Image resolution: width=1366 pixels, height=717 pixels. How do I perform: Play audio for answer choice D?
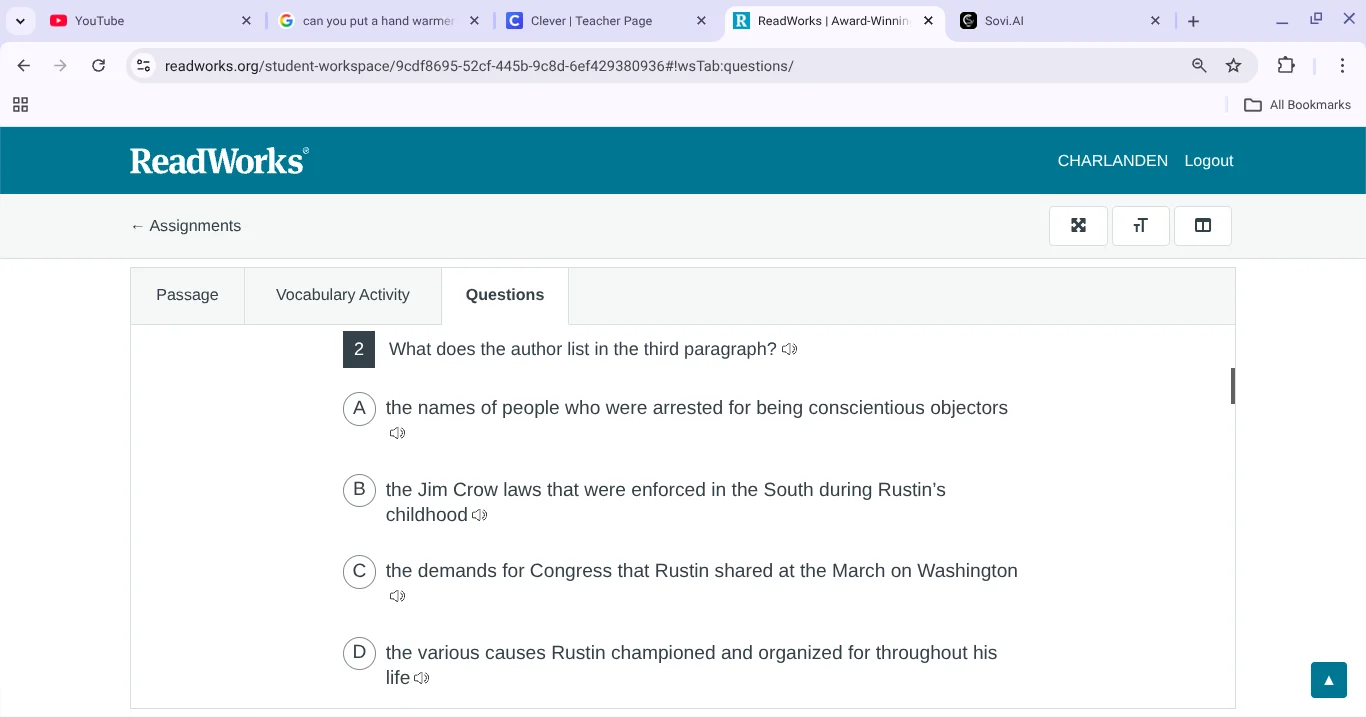tap(421, 678)
